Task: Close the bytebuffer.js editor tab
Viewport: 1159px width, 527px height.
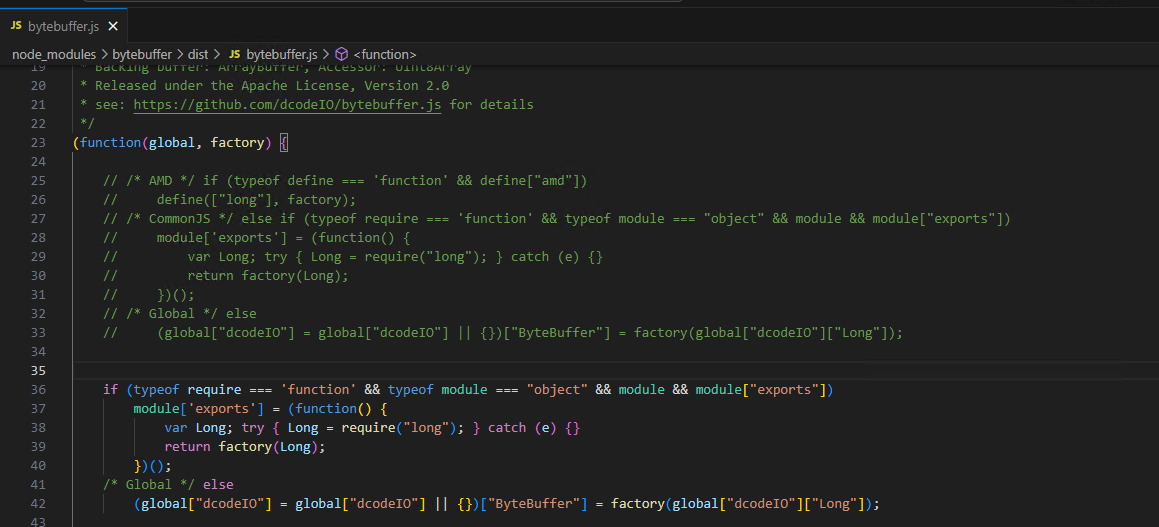Action: 112,25
